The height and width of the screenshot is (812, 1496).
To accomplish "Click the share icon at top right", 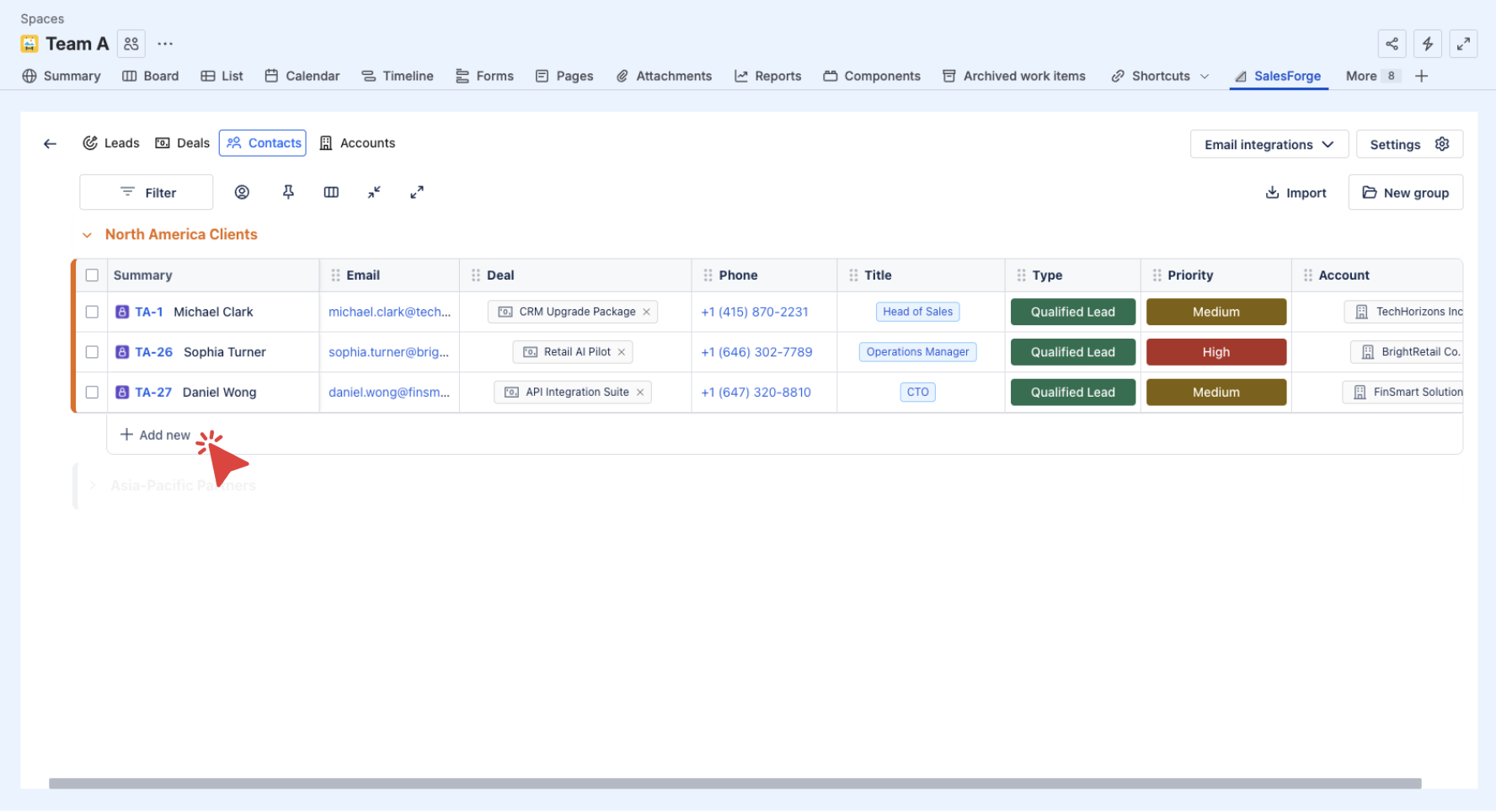I will pyautogui.click(x=1392, y=44).
